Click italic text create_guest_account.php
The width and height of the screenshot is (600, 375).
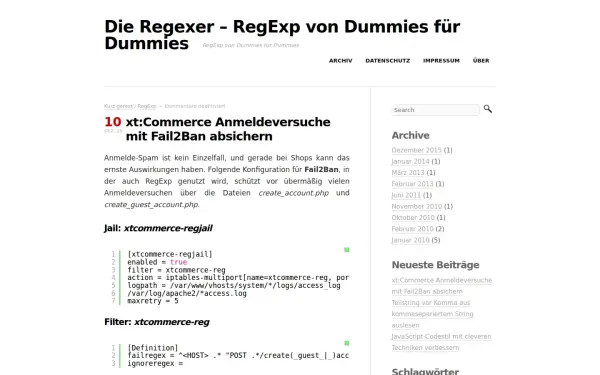(151, 205)
